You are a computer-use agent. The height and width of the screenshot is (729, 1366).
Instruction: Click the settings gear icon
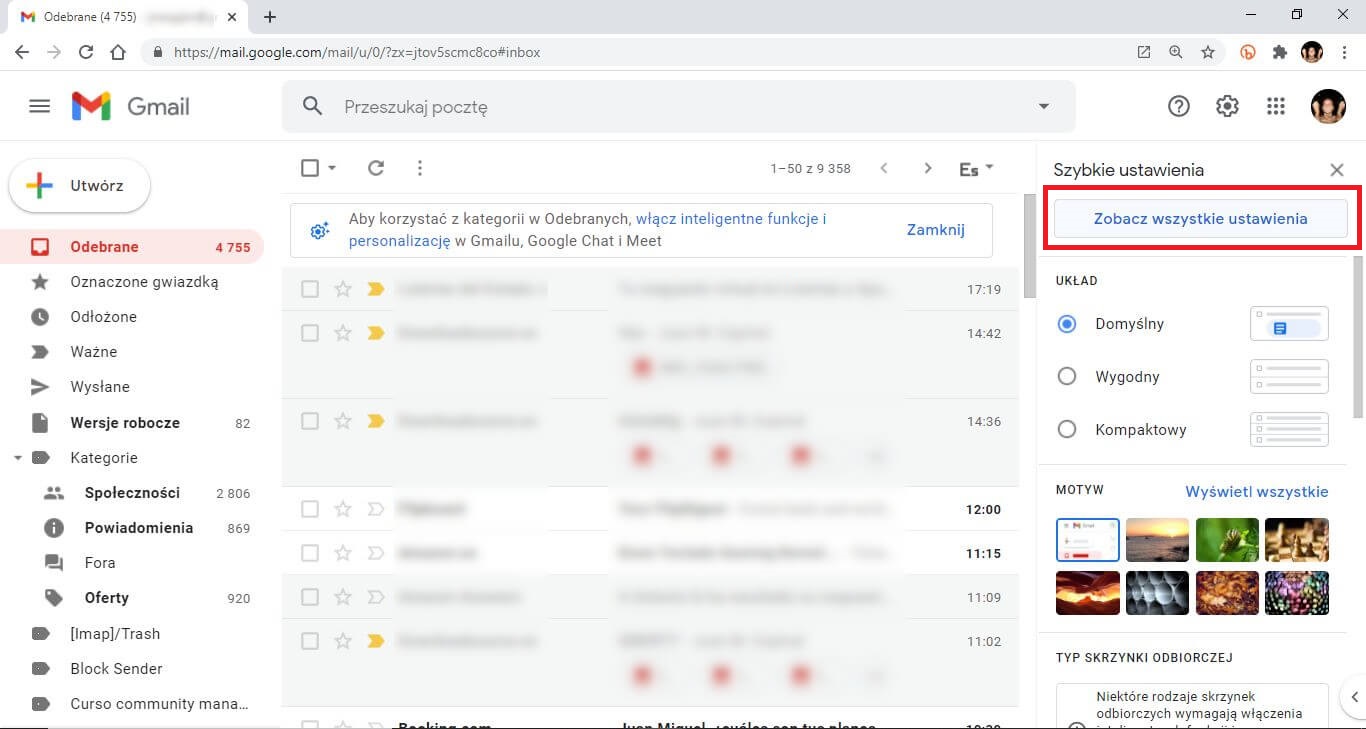click(1227, 106)
